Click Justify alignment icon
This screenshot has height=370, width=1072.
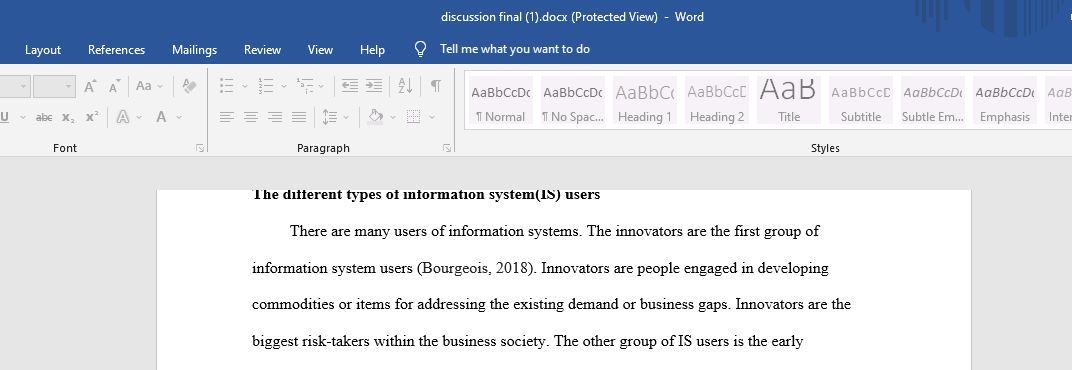[x=299, y=117]
